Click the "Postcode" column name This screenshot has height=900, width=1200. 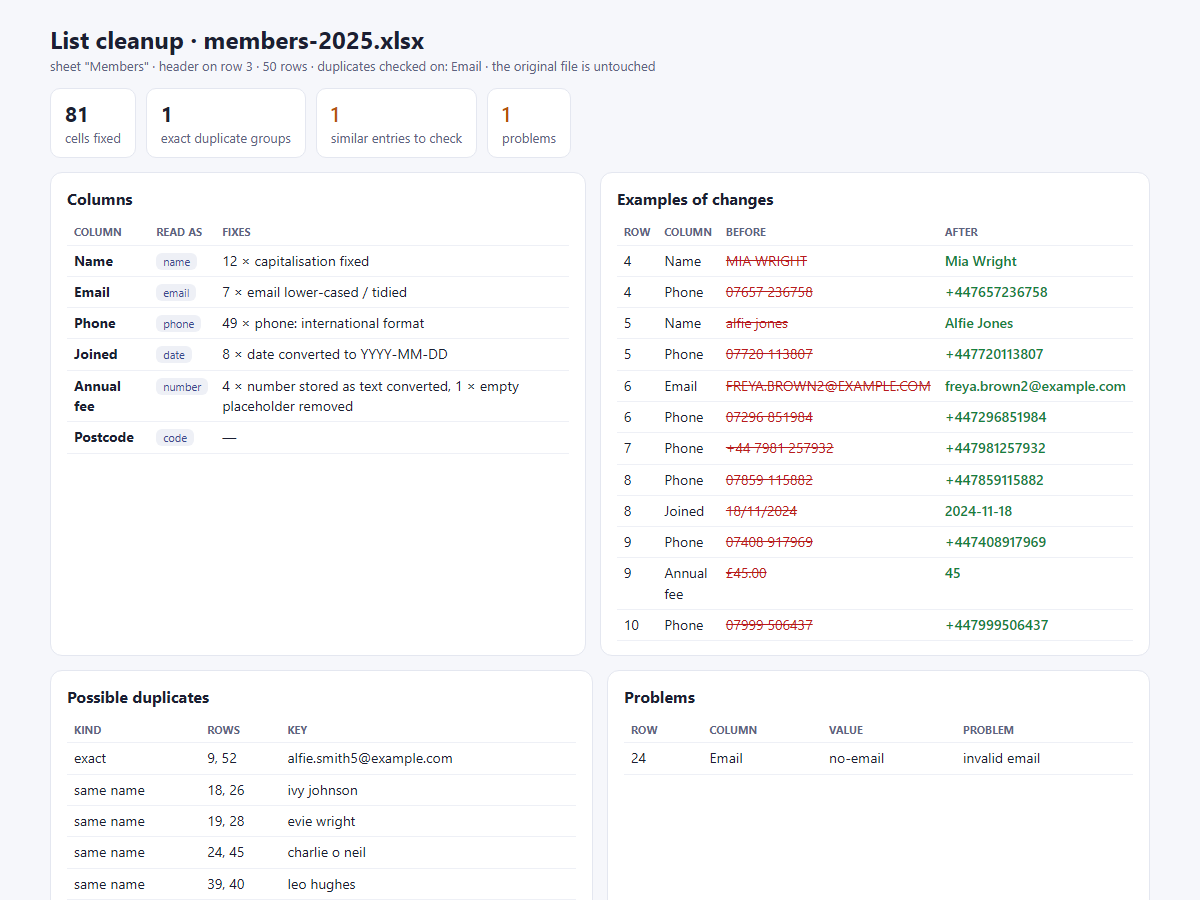[x=104, y=437]
